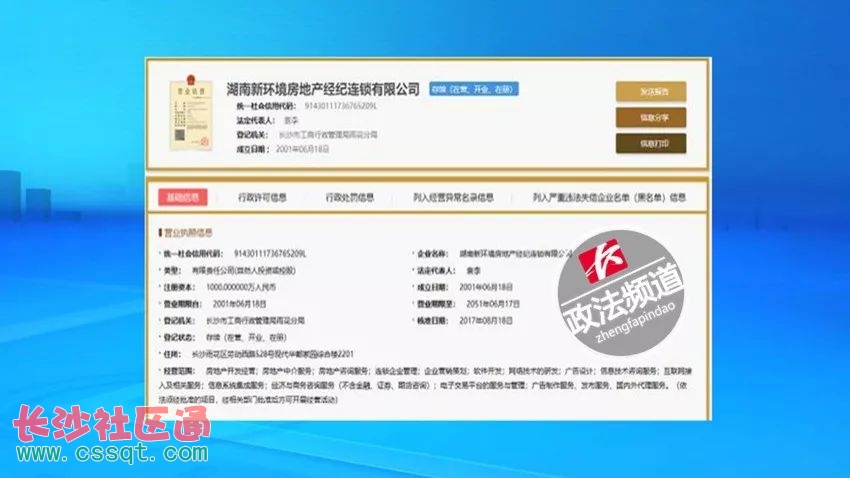Click header registration authority 长沙市工商行政管理局雨花分局
850x478 pixels.
coord(328,134)
